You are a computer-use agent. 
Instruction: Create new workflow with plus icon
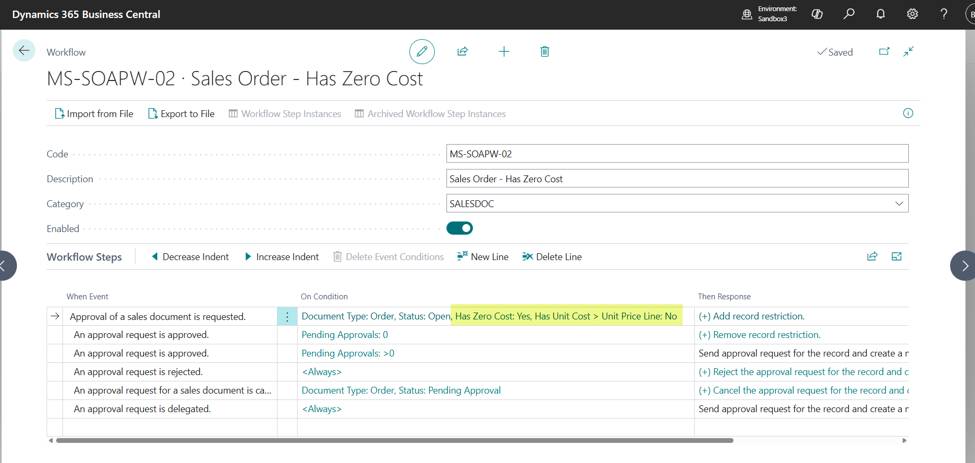504,52
